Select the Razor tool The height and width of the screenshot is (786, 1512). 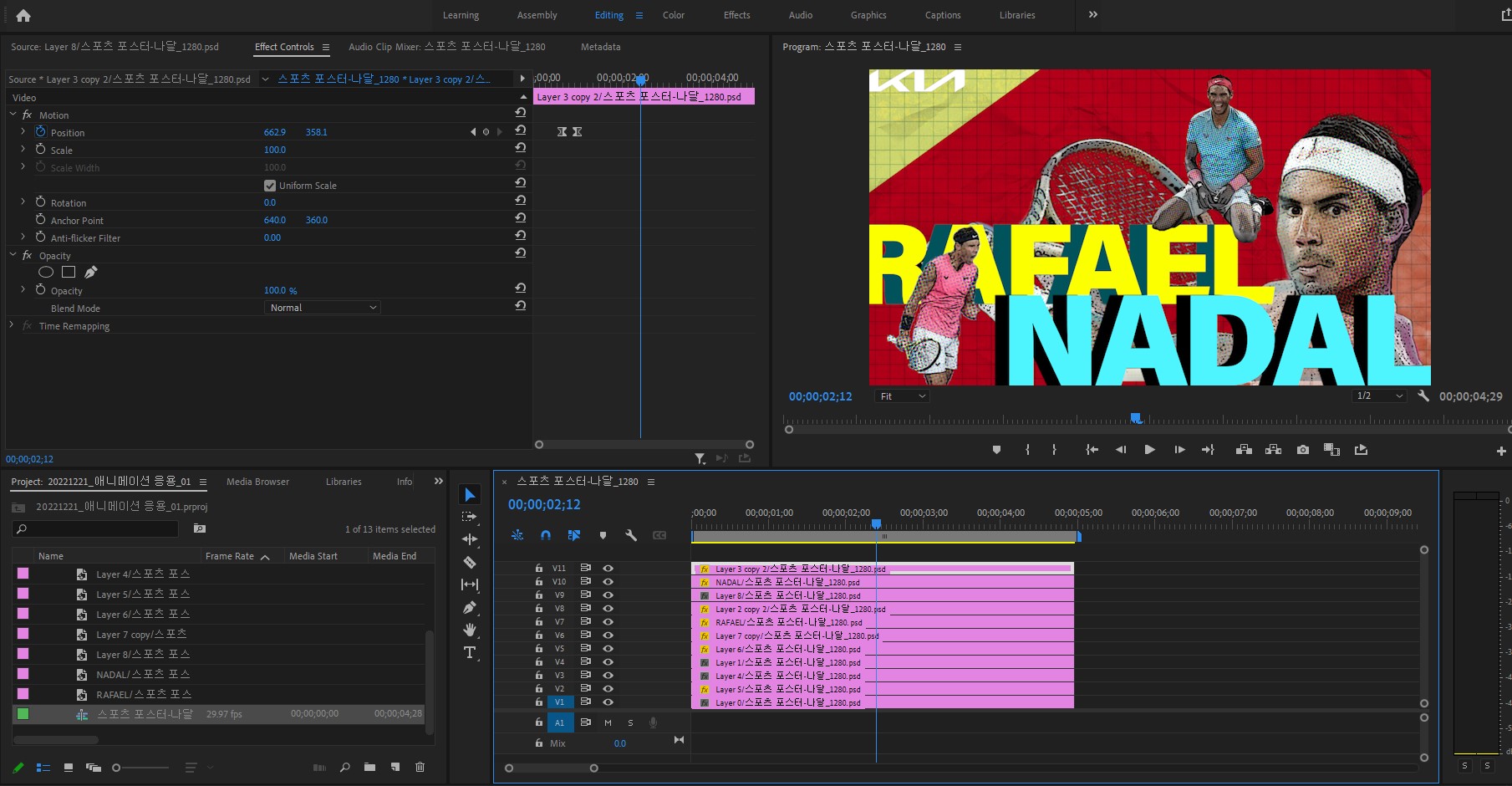(x=470, y=562)
